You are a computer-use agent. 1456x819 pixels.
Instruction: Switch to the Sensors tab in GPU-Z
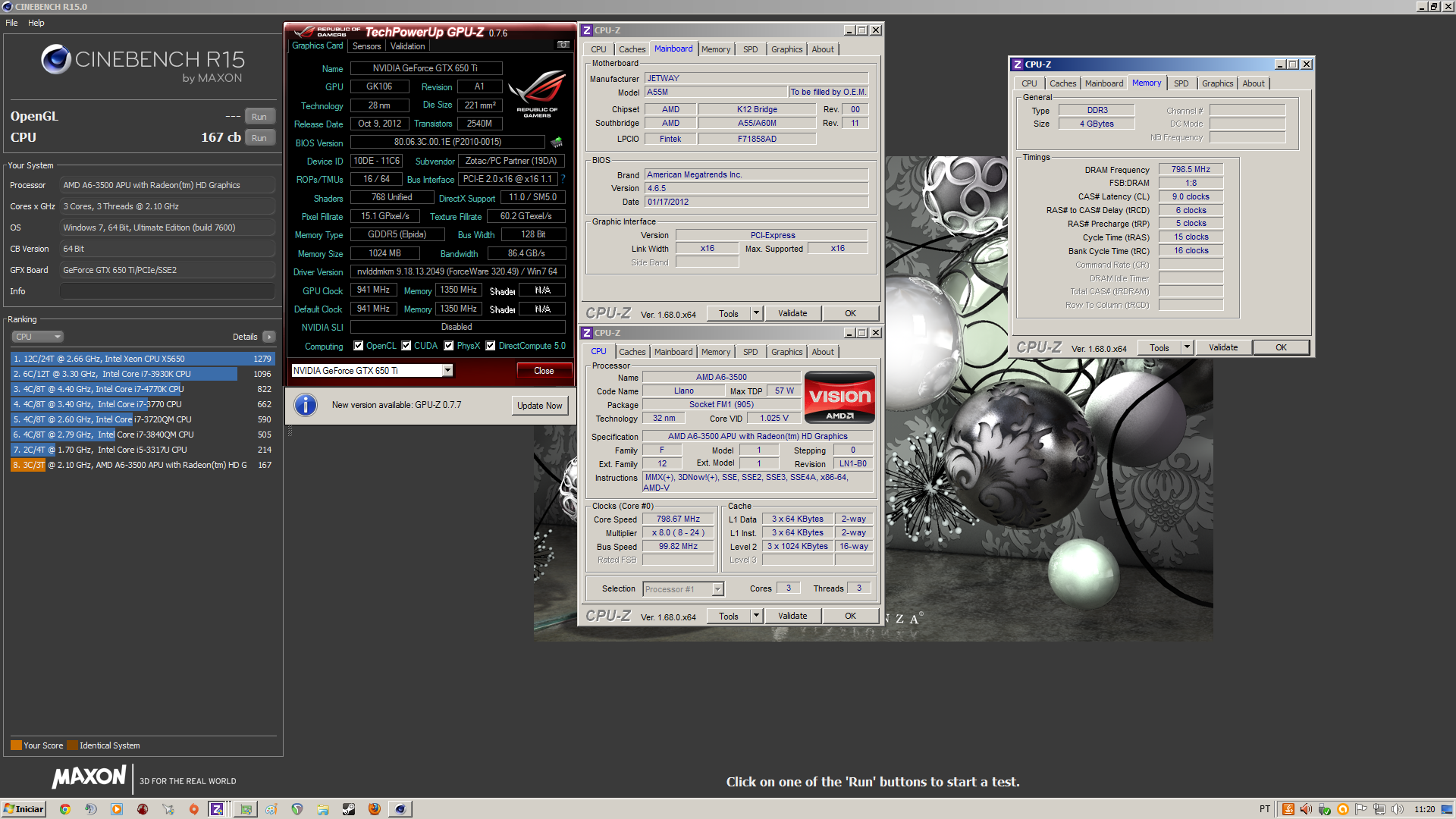(x=367, y=46)
